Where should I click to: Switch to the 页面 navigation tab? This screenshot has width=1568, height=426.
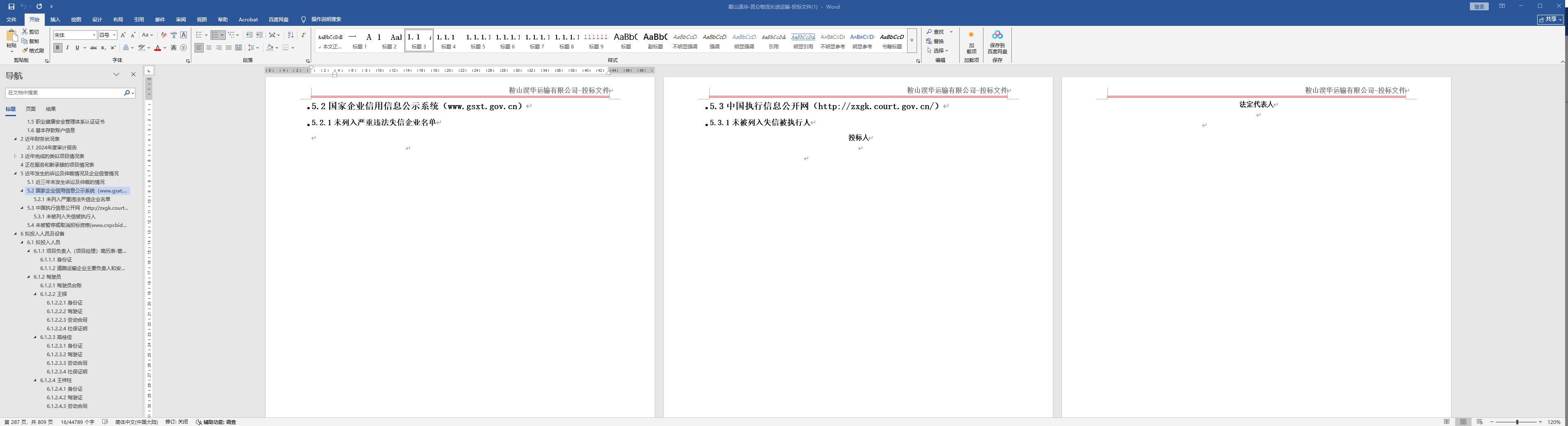pos(30,109)
